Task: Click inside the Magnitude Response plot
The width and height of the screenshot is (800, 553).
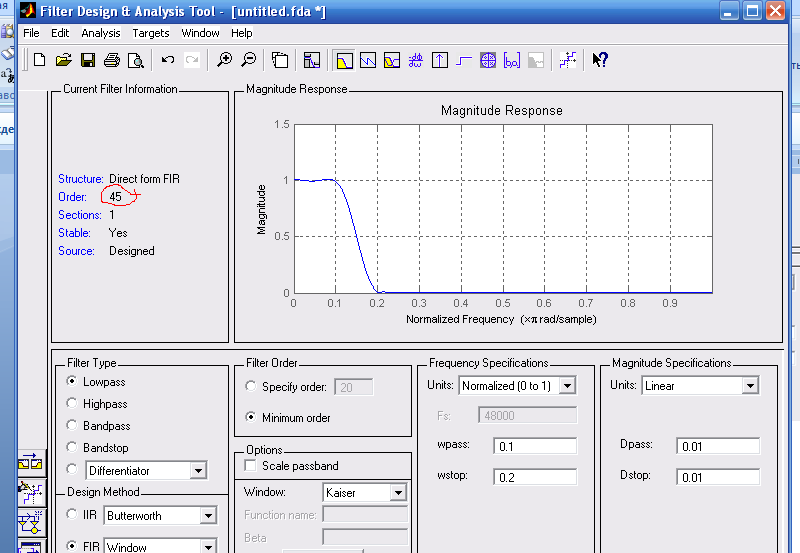Action: coord(503,208)
